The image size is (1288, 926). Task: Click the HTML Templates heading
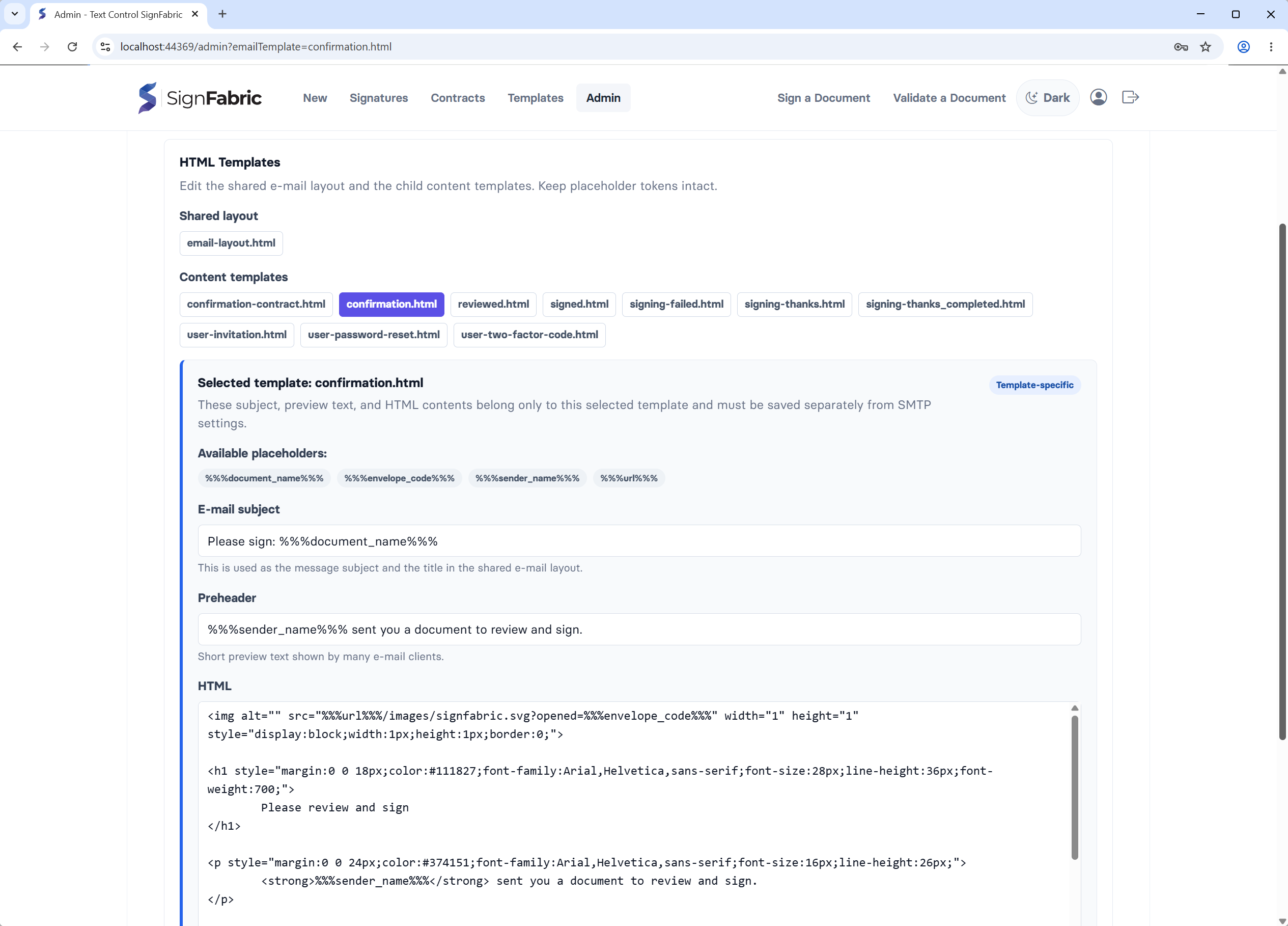click(x=230, y=162)
